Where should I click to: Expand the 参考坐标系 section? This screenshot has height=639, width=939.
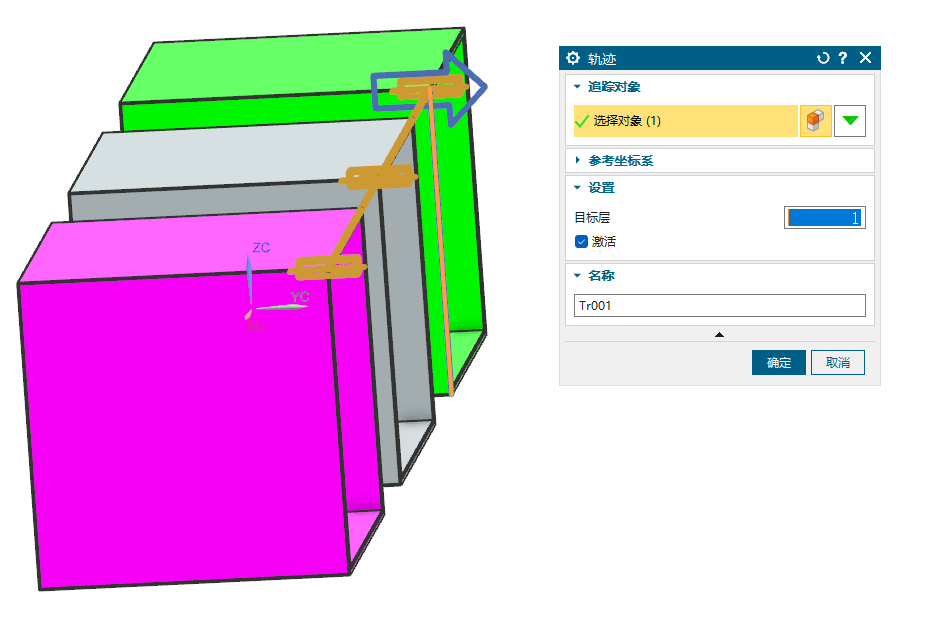pos(577,160)
